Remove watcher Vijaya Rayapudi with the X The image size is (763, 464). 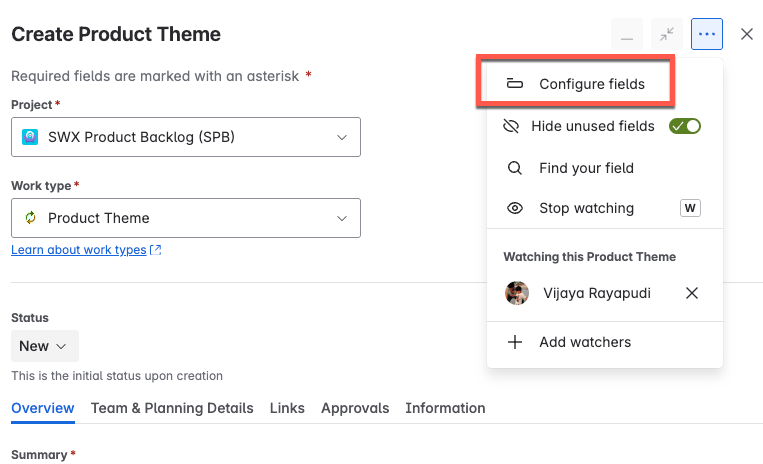(691, 293)
